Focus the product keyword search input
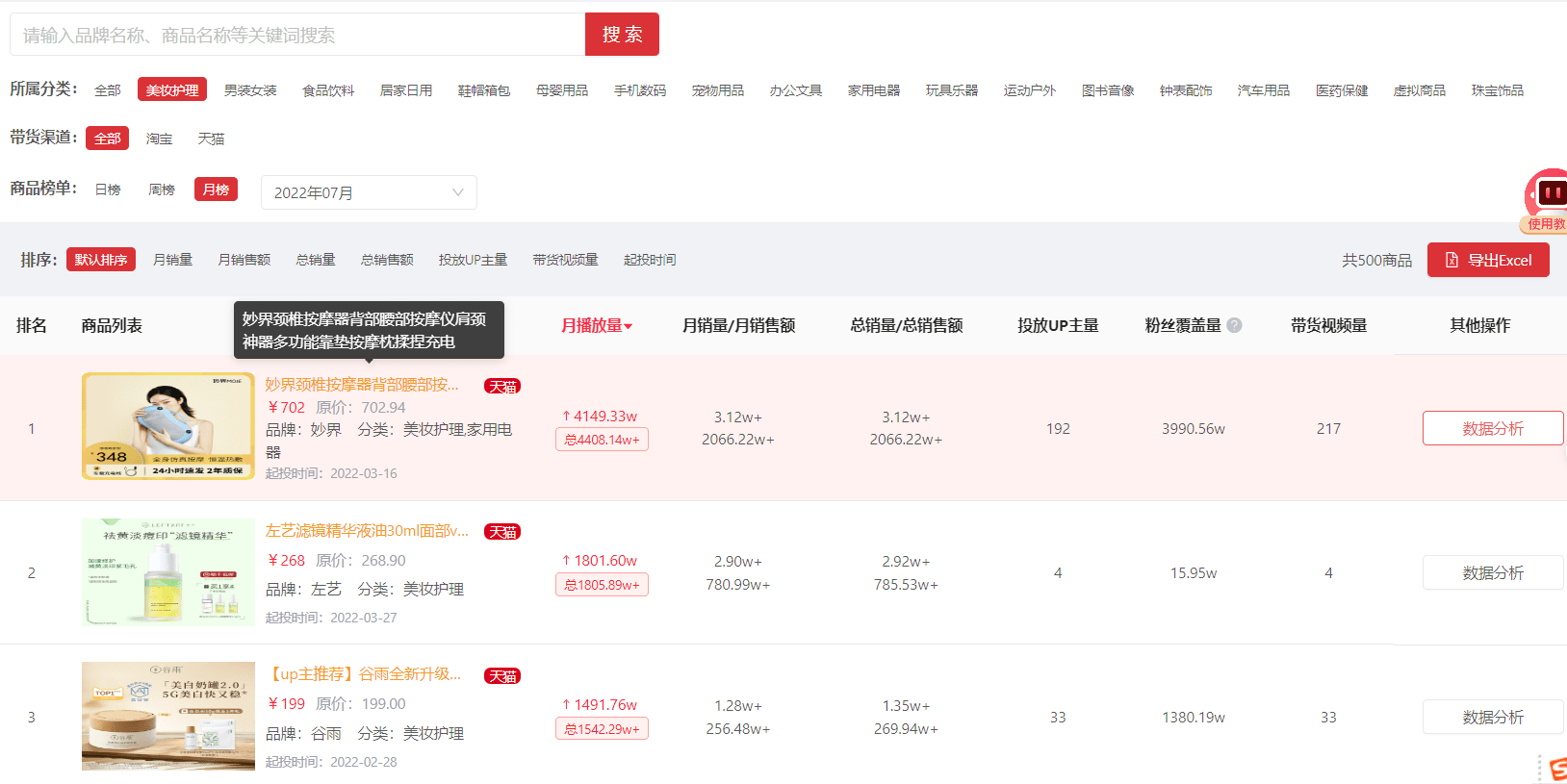This screenshot has width=1567, height=784. (x=297, y=35)
